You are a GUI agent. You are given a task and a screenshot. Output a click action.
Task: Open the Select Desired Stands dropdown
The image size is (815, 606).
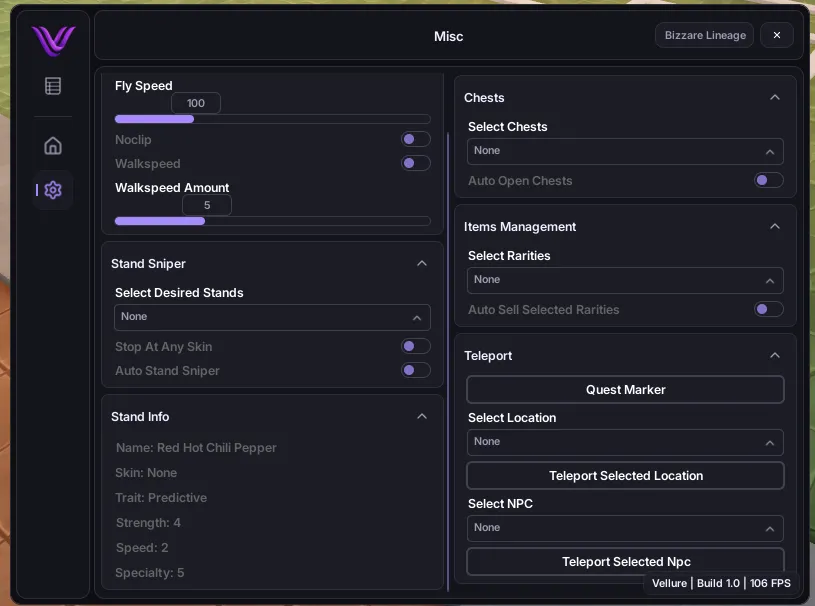tap(272, 317)
